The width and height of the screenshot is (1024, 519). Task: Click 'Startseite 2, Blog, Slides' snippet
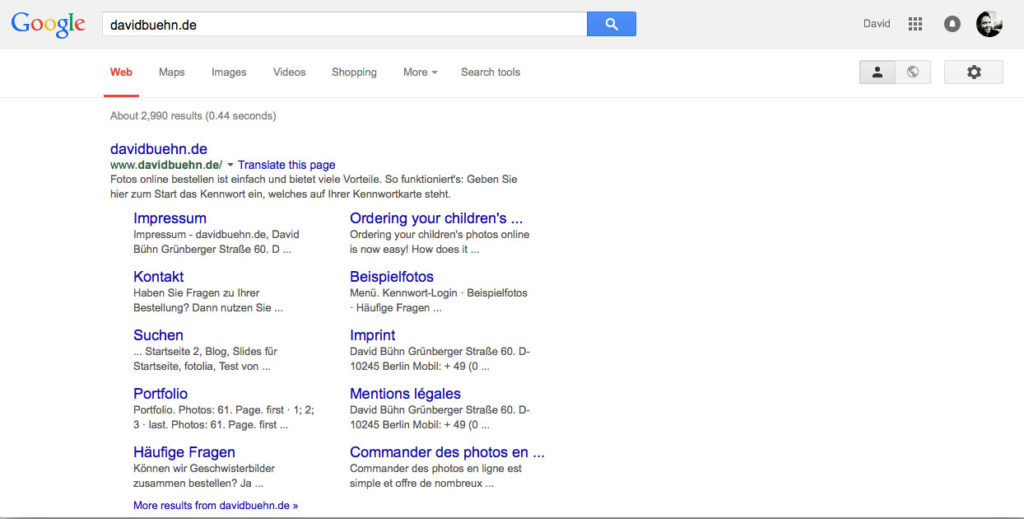tap(205, 359)
